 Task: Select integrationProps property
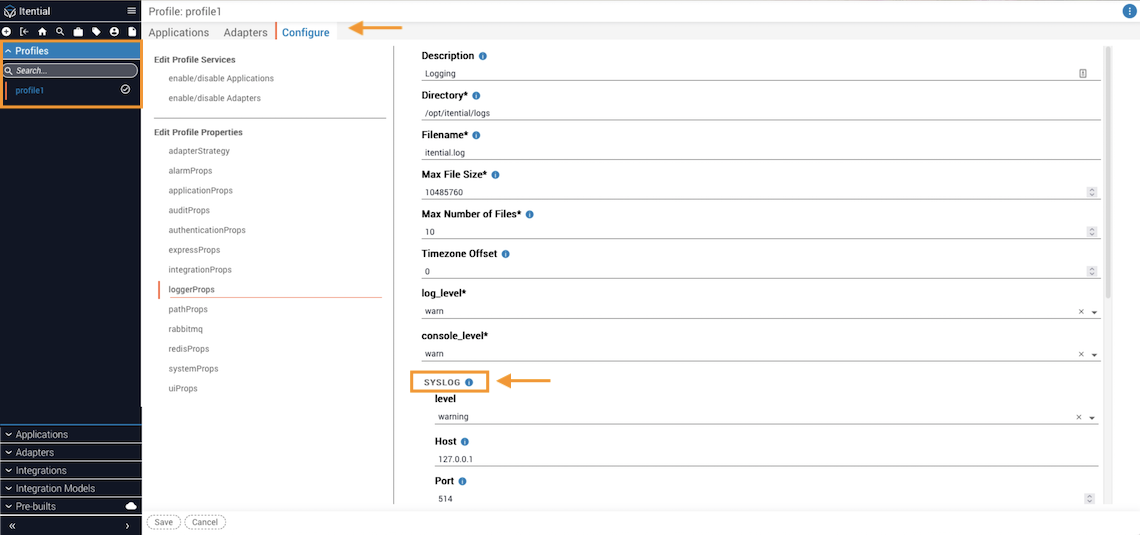click(x=200, y=270)
